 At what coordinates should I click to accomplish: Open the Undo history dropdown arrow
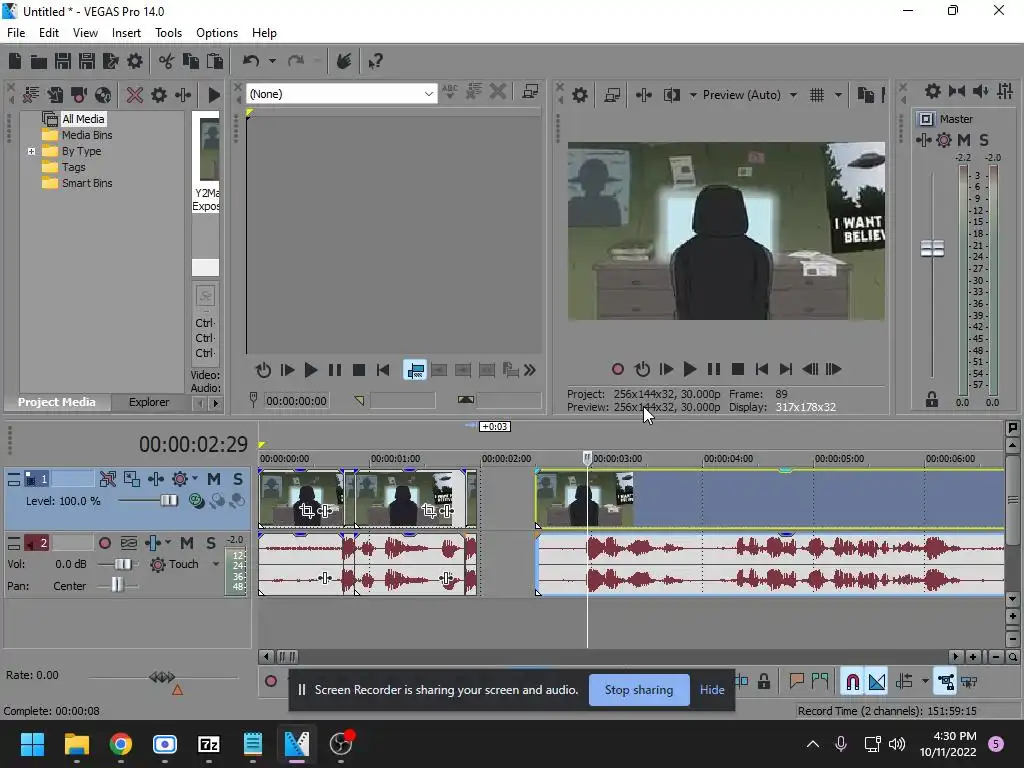pyautogui.click(x=272, y=61)
